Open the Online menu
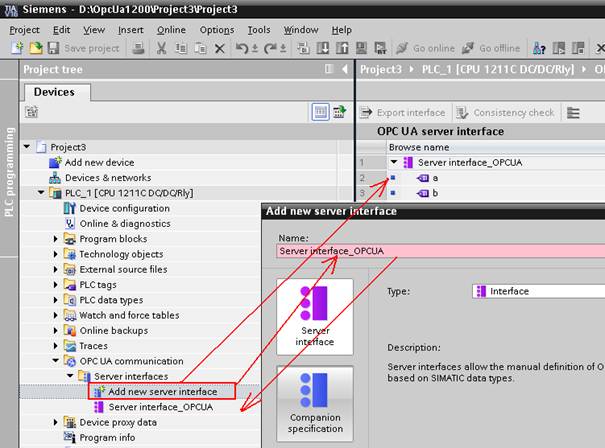This screenshot has width=605, height=448. pos(171,30)
